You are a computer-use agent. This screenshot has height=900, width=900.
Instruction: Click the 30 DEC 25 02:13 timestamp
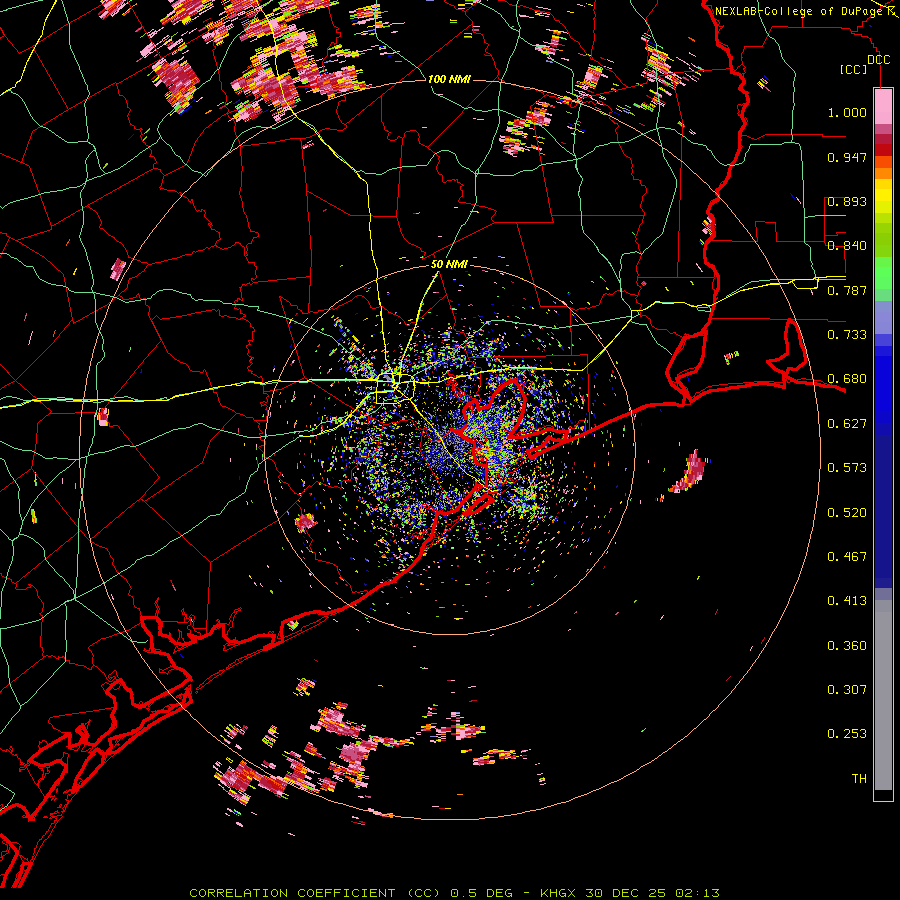click(x=653, y=893)
